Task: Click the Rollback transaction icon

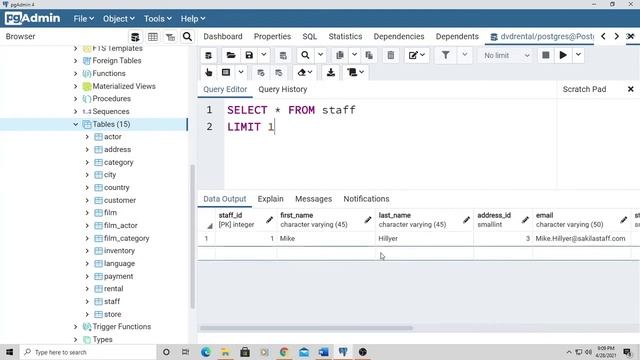Action: 279,73
